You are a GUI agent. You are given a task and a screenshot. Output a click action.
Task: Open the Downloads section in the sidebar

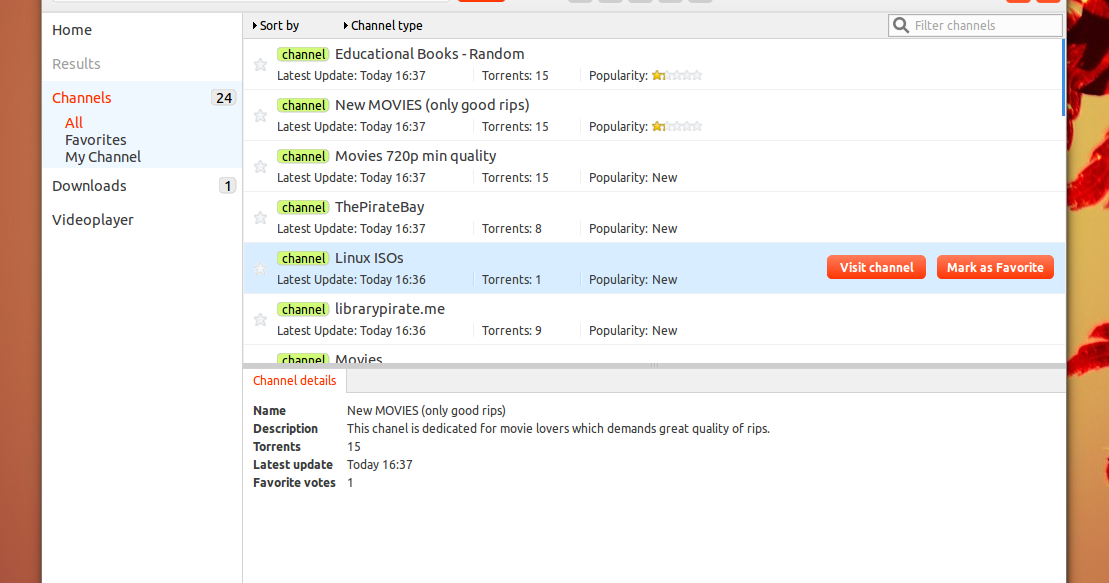click(89, 185)
